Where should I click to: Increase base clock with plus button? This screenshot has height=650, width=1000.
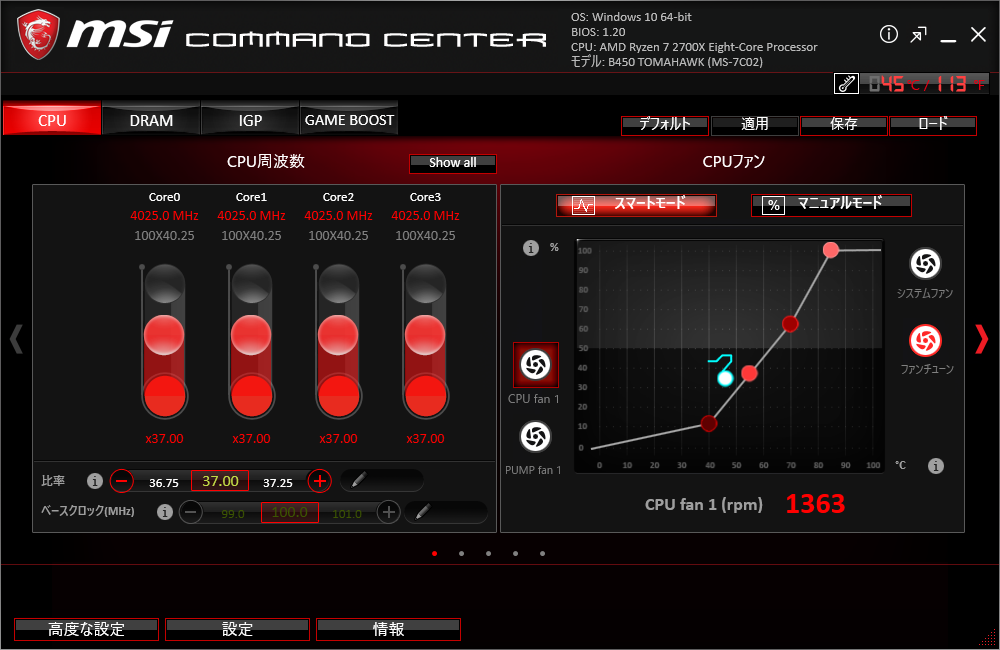(x=388, y=512)
